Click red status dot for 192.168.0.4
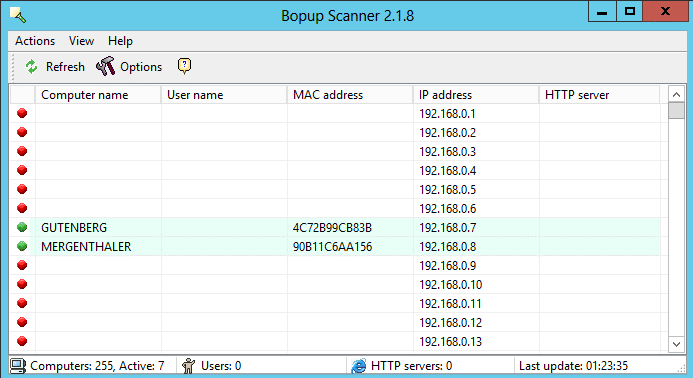Screen dimensions: 693x378 [22, 170]
